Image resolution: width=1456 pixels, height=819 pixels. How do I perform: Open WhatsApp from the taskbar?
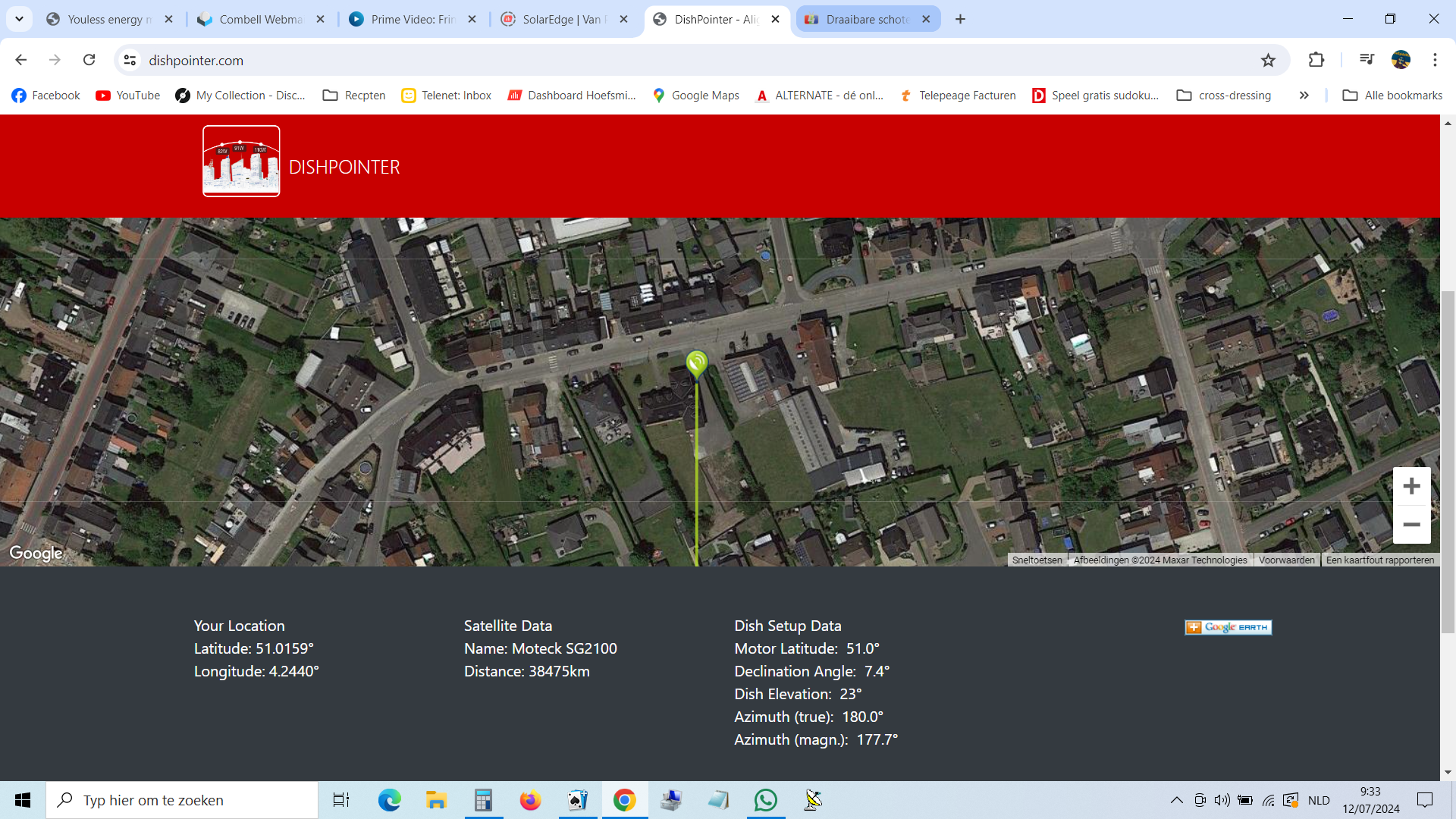point(765,800)
